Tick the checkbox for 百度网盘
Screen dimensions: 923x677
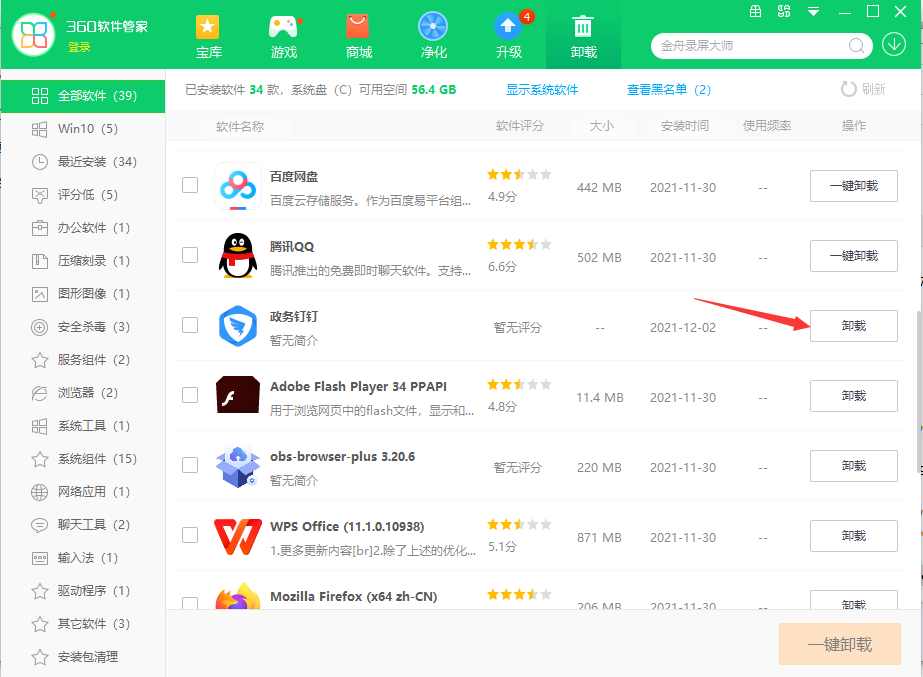pos(190,185)
